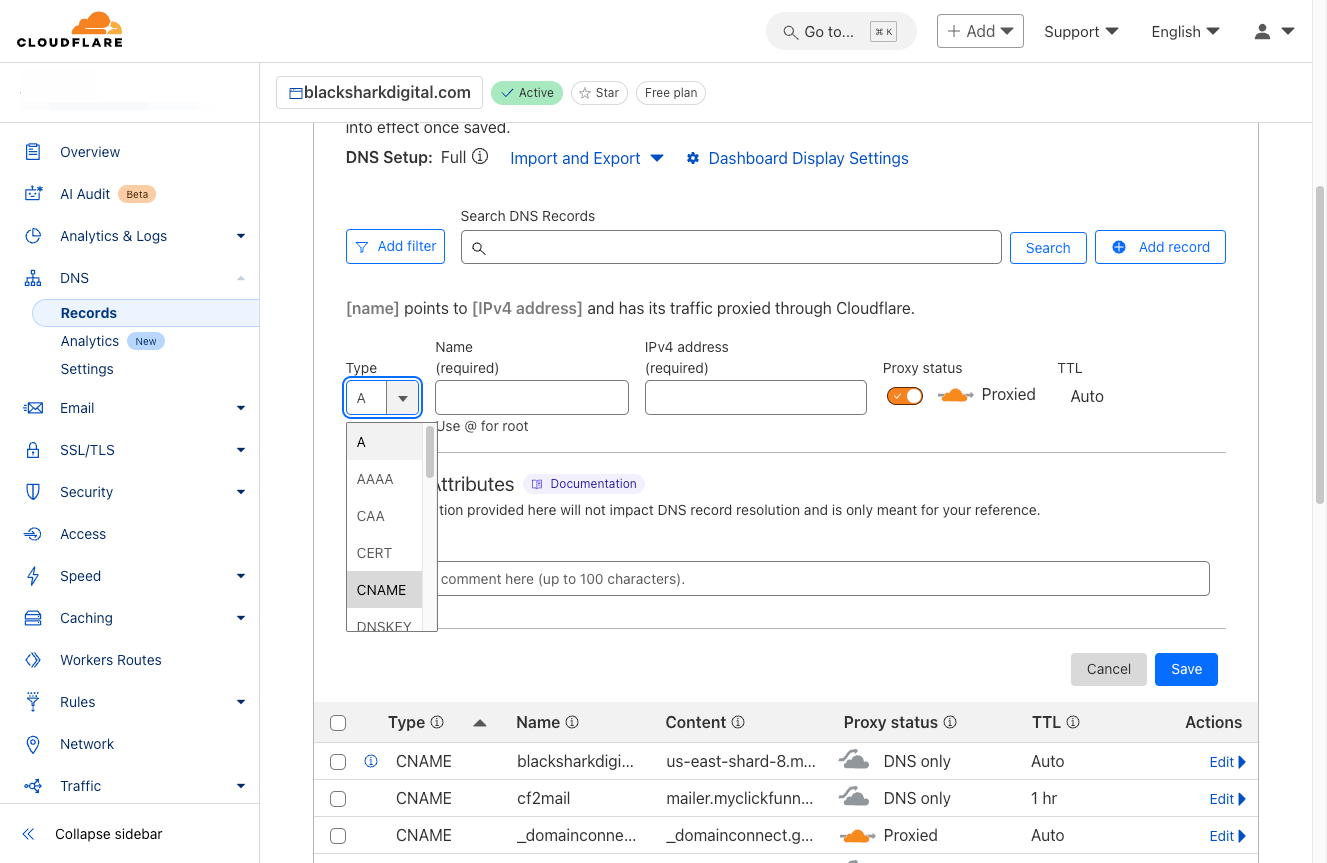
Task: Click the Dashboard Display Settings gear icon
Action: tap(693, 158)
